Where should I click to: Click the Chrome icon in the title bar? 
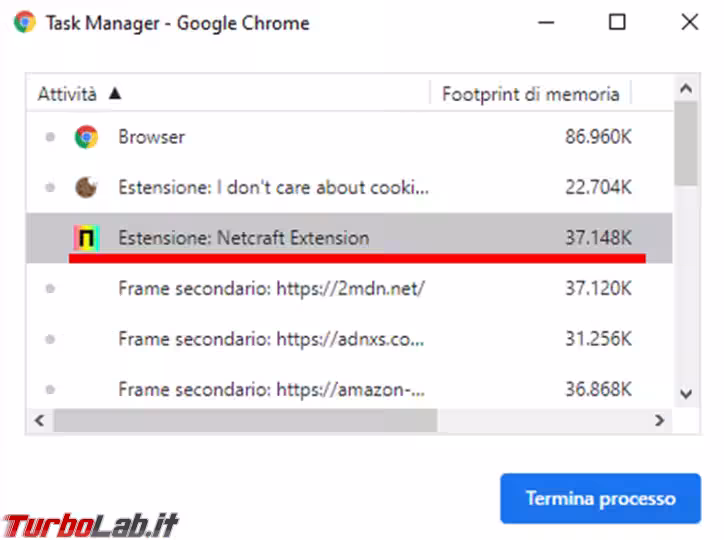click(24, 22)
